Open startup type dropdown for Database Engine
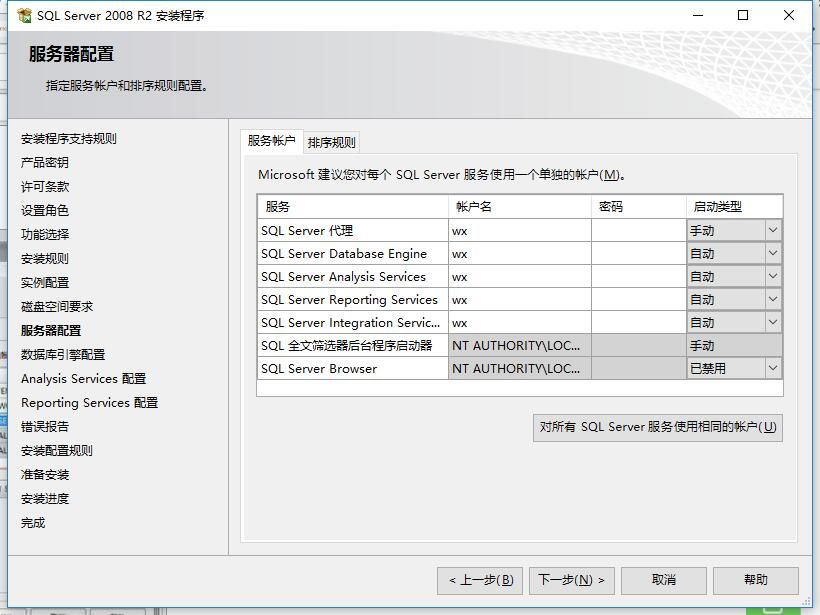This screenshot has width=820, height=615. point(773,253)
